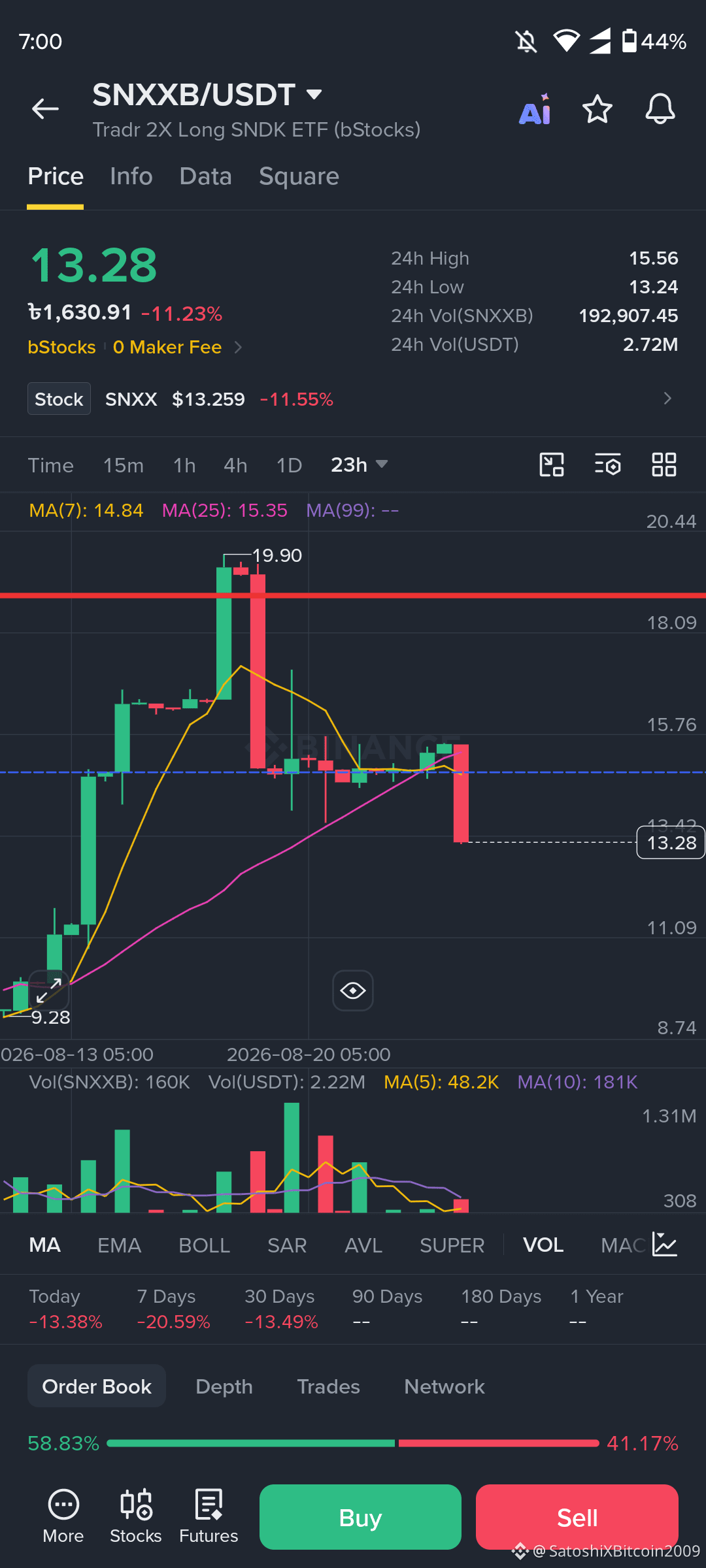Open the Order Book tab
The height and width of the screenshot is (1568, 706).
coord(97,1386)
